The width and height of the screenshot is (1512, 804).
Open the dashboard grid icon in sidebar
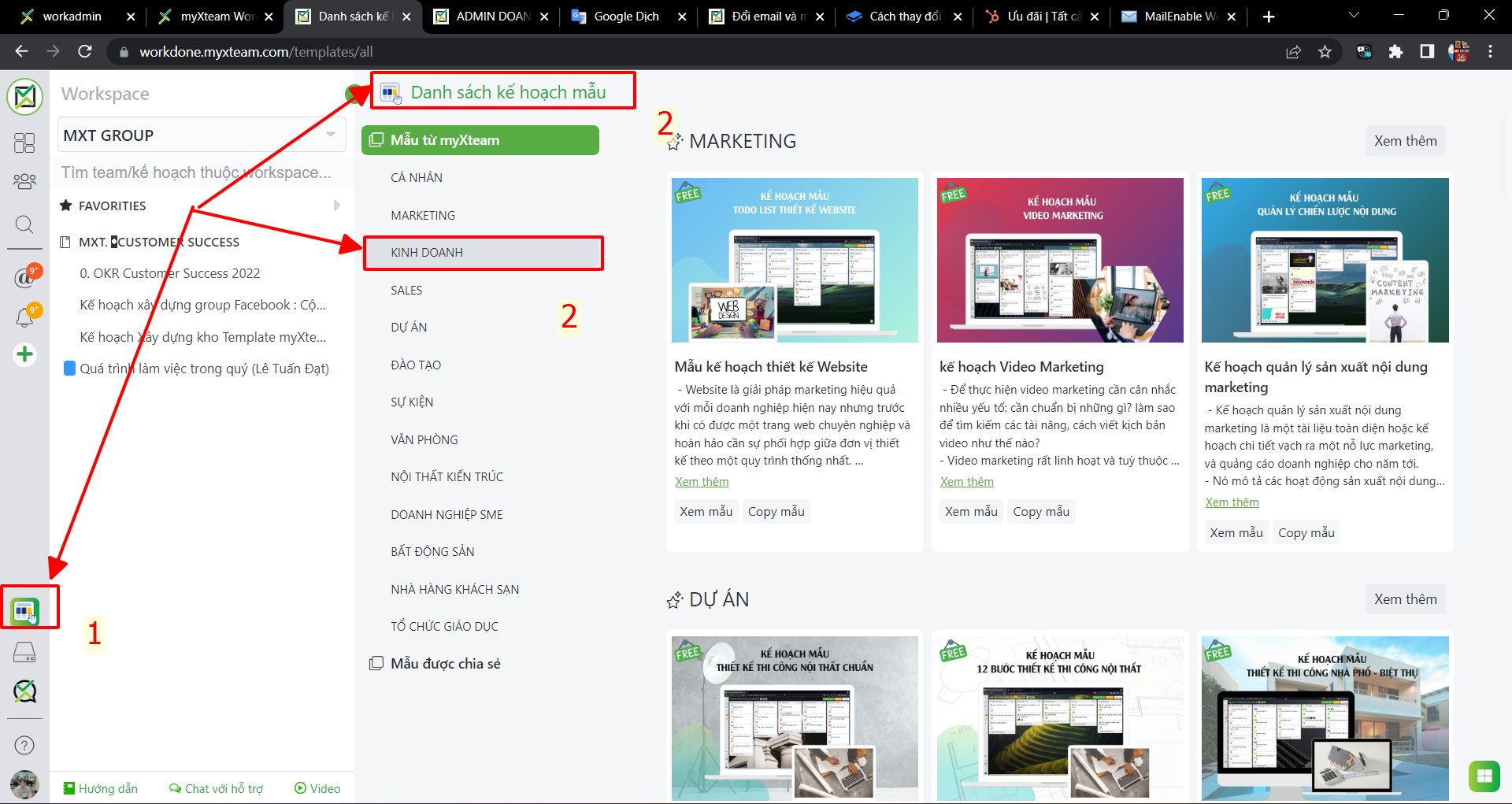point(24,143)
